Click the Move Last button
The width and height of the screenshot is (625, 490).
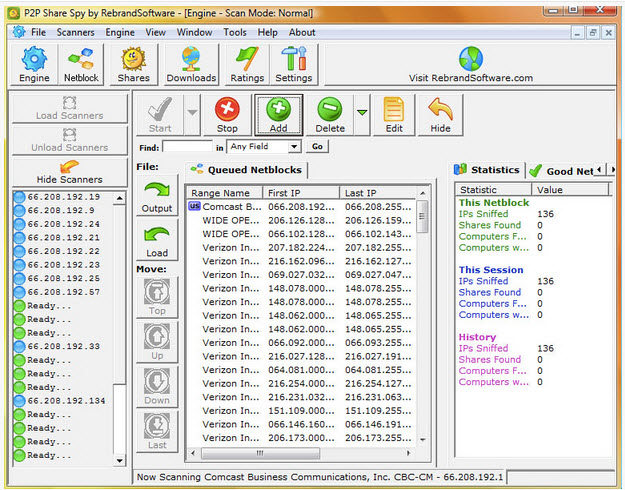click(157, 431)
